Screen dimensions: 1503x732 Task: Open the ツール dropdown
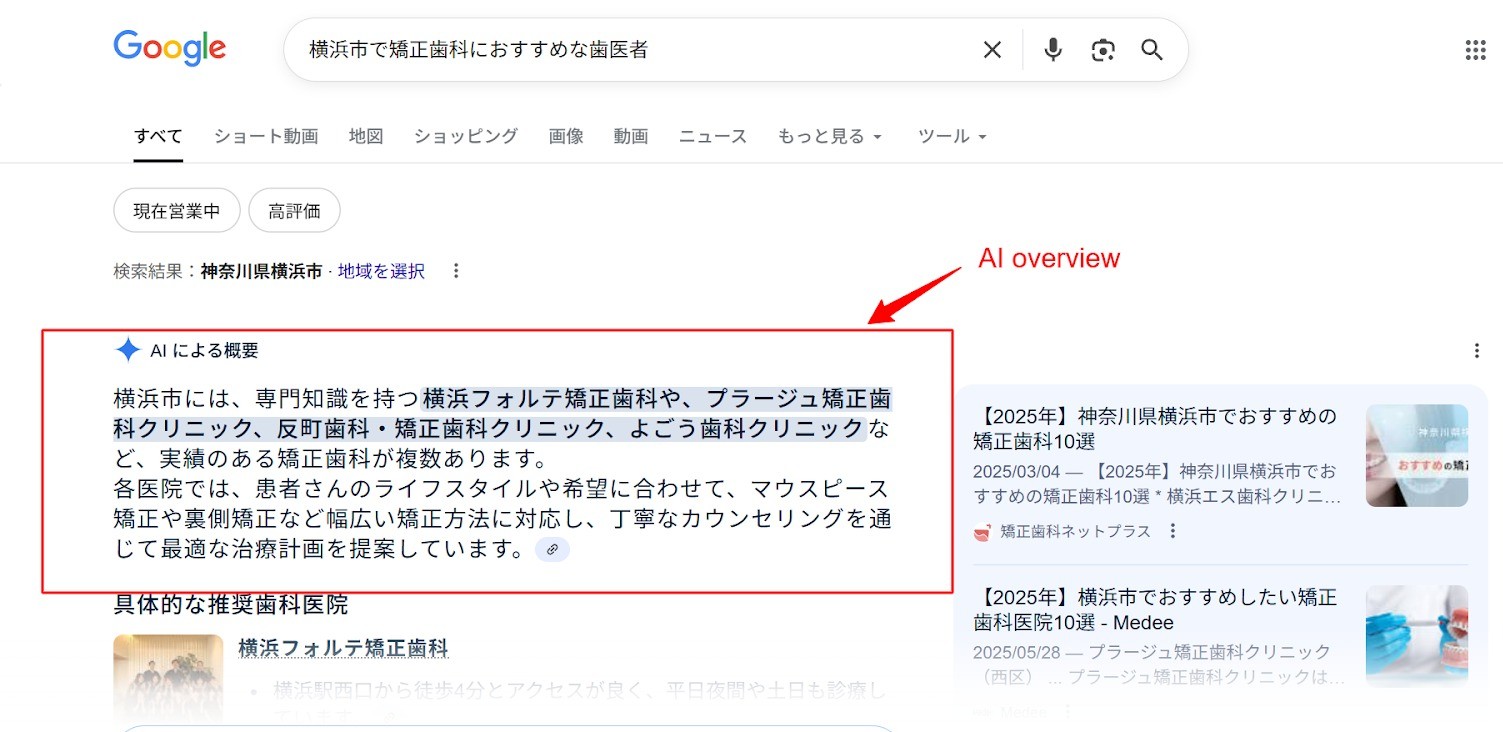click(x=952, y=136)
